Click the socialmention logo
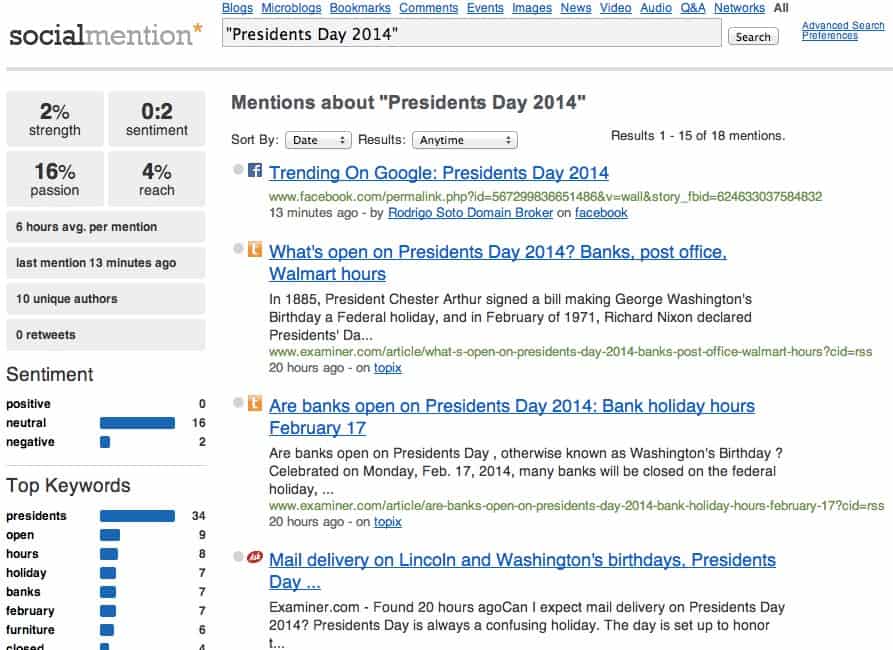Image resolution: width=893 pixels, height=650 pixels. click(x=105, y=36)
